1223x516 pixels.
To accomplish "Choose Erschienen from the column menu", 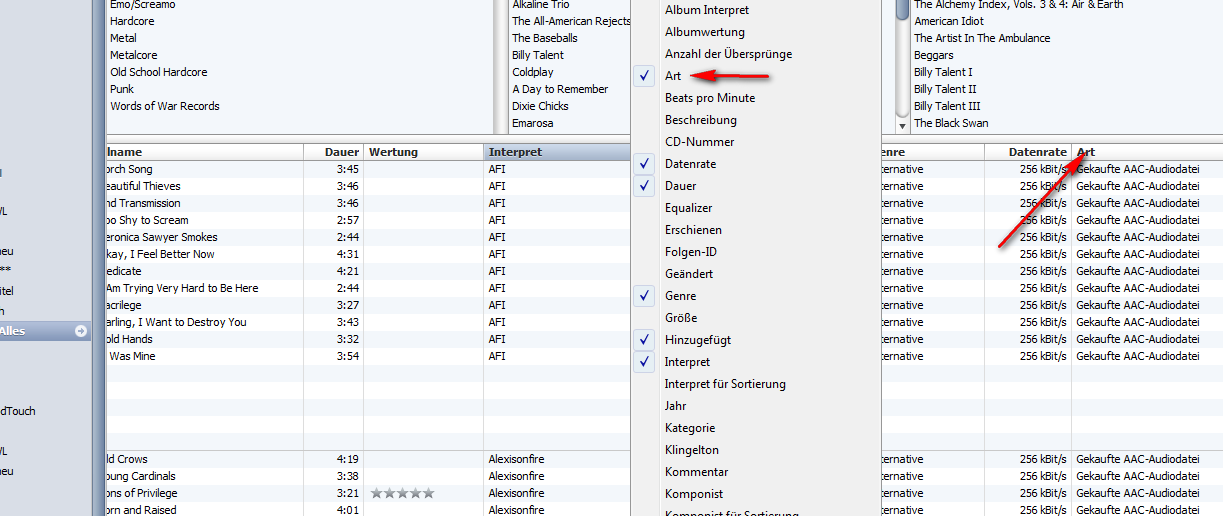I will (693, 230).
